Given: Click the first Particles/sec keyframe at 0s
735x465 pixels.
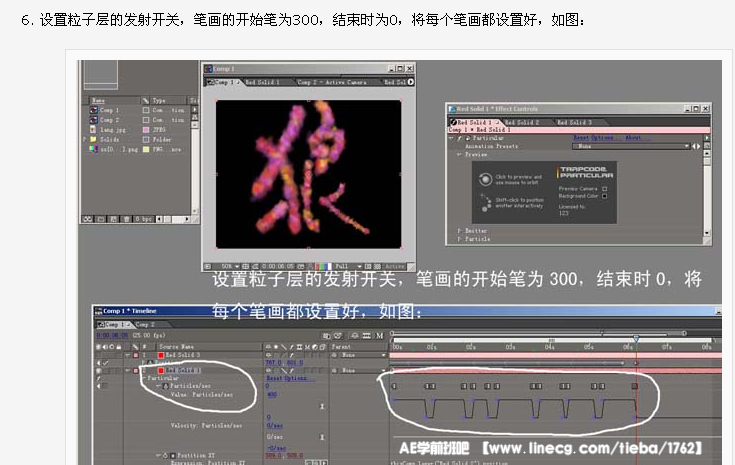Looking at the screenshot, I should tap(394, 386).
